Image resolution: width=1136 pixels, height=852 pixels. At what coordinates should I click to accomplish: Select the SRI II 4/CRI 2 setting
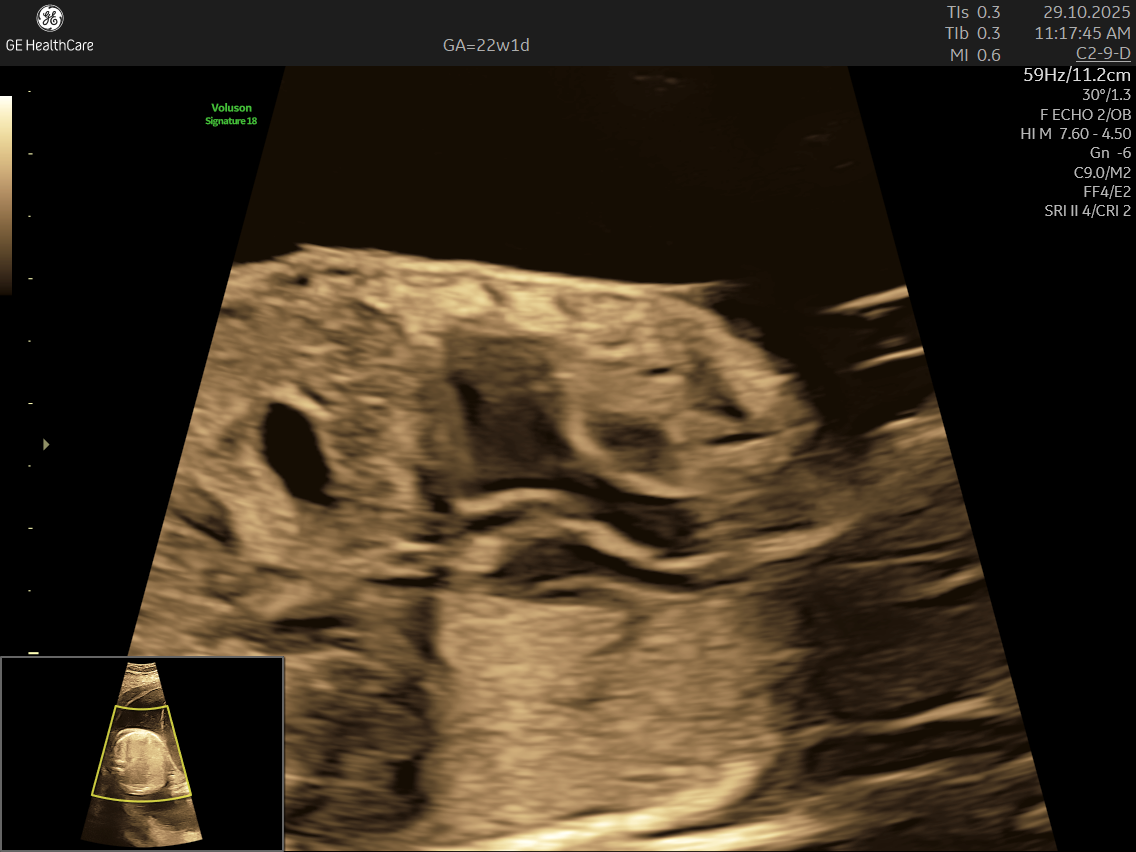tap(1087, 211)
